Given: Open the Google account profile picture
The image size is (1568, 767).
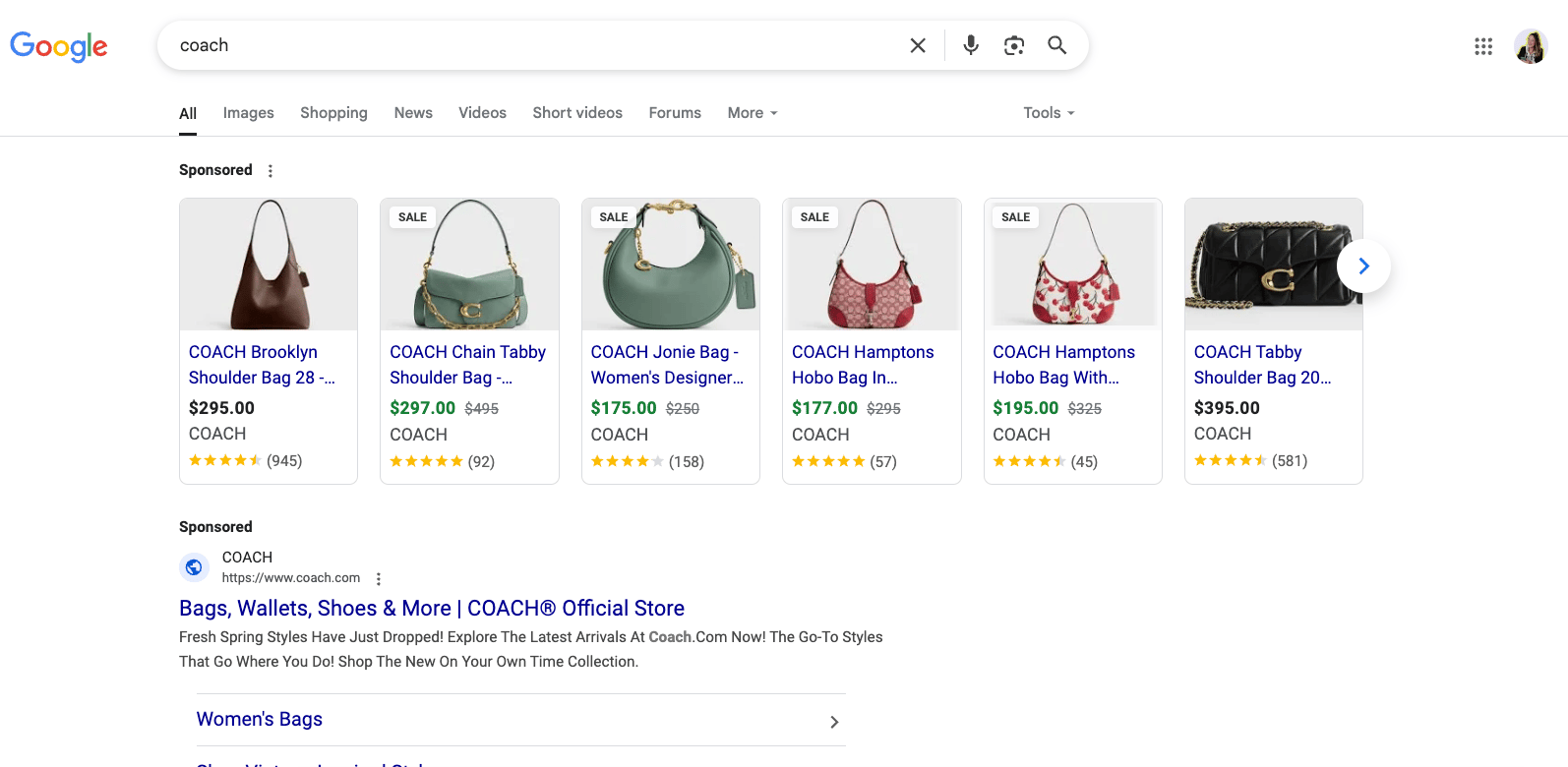Looking at the screenshot, I should tap(1530, 46).
